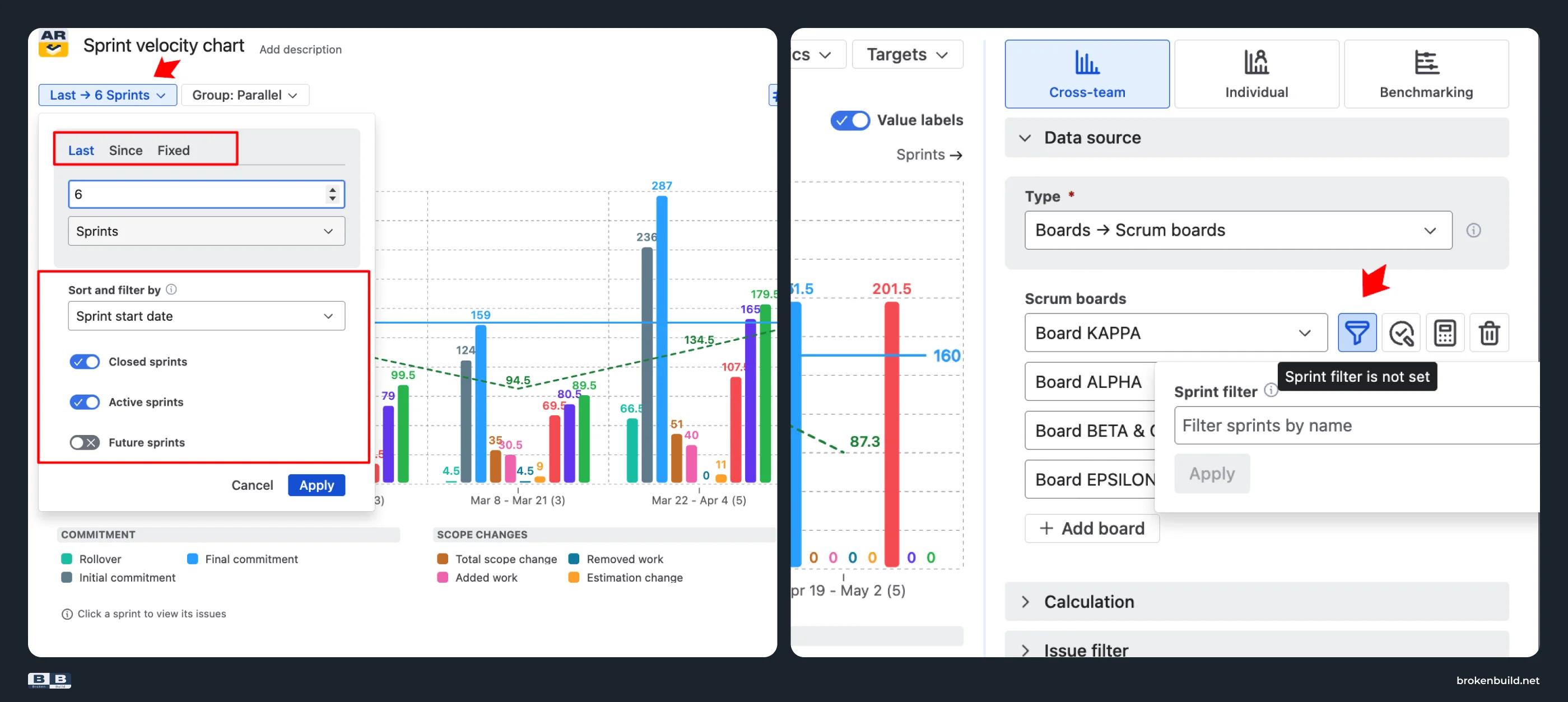Enable the Future sprints switch
The image size is (1568, 702).
coord(84,442)
